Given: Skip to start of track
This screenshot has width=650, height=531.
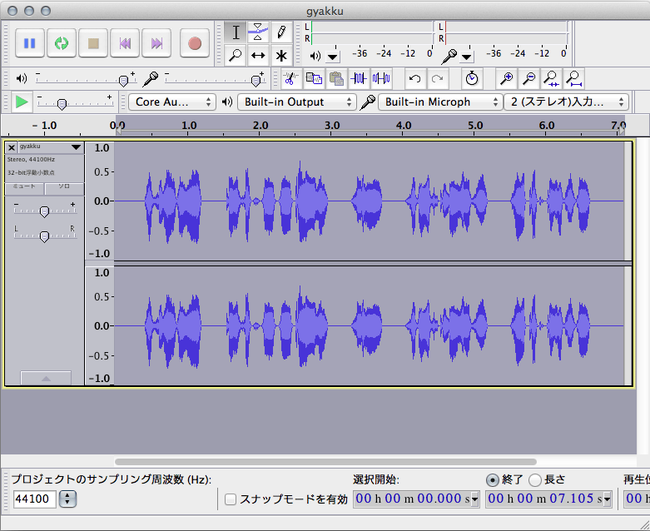Looking at the screenshot, I should pos(125,43).
